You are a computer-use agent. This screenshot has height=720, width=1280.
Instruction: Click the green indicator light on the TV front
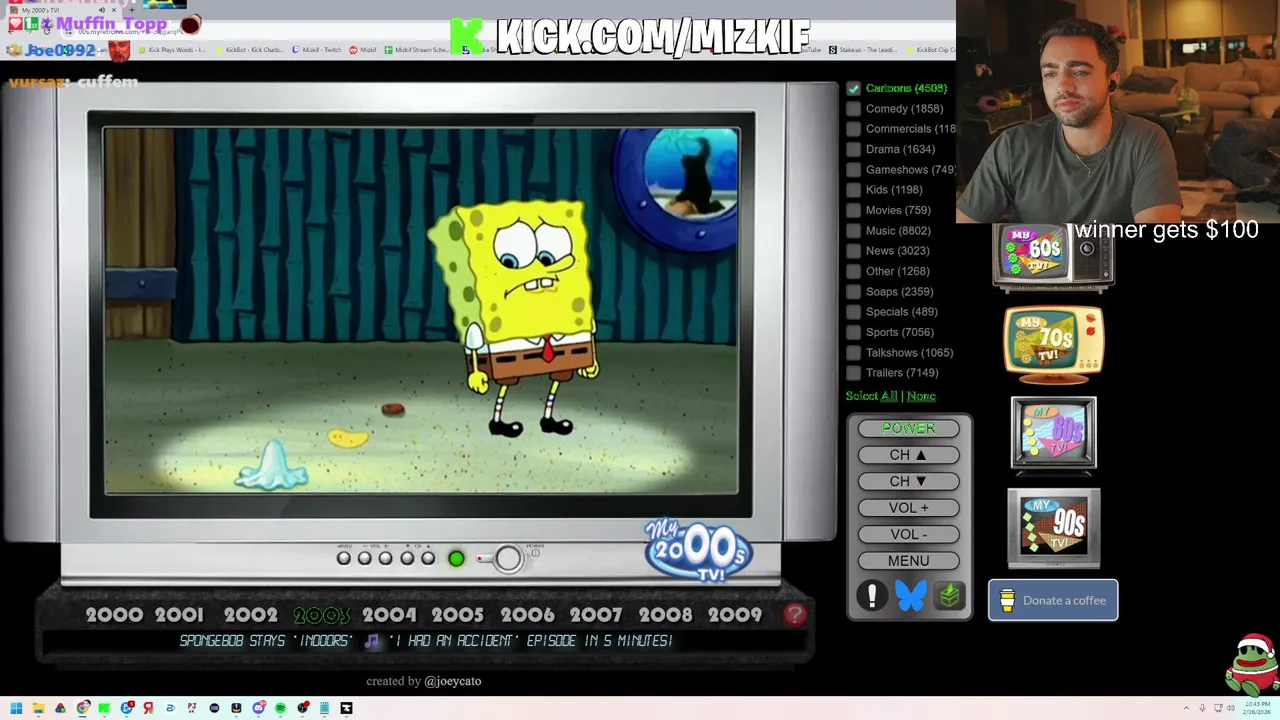[x=456, y=558]
